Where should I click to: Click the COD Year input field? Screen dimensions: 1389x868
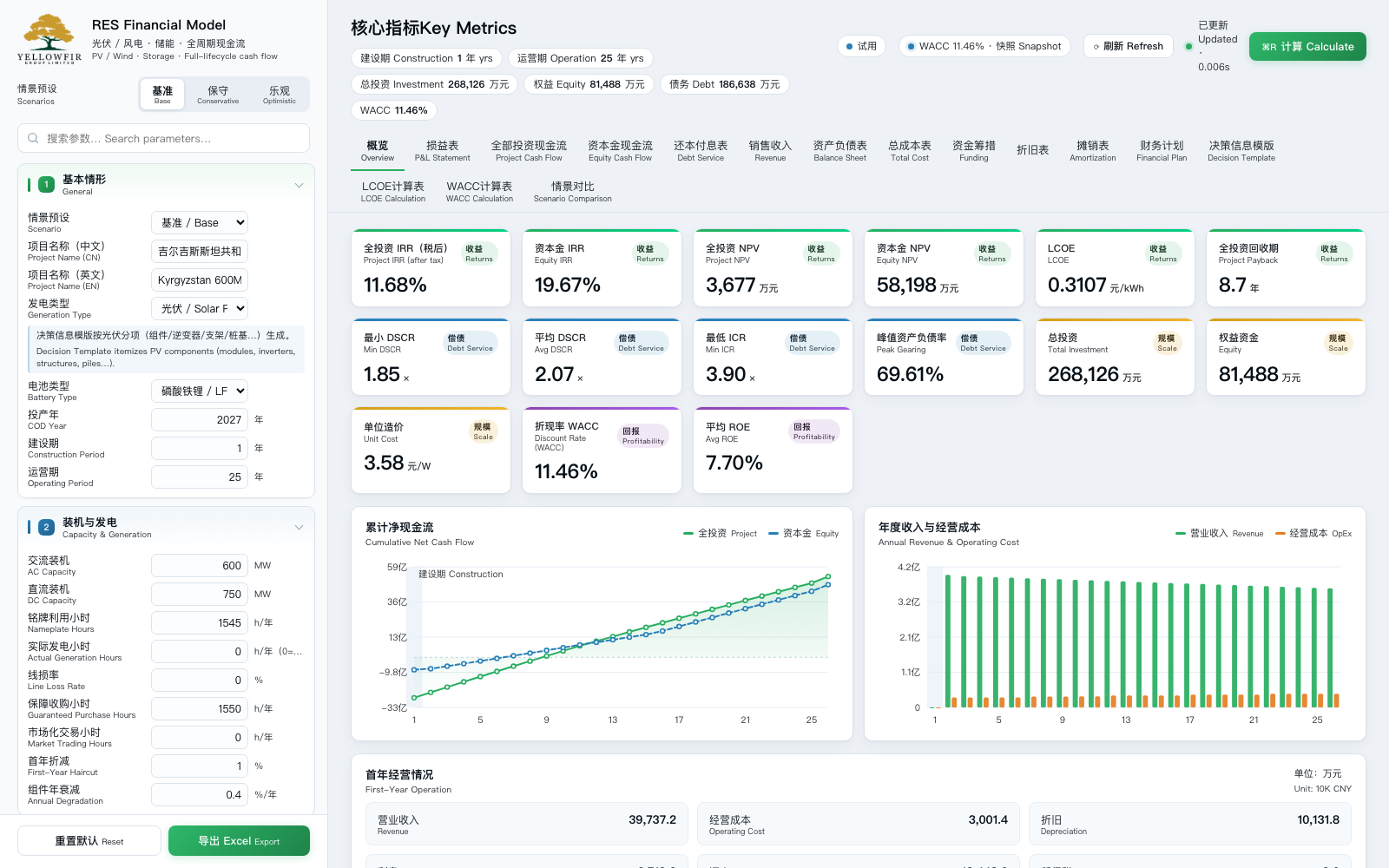coord(200,420)
